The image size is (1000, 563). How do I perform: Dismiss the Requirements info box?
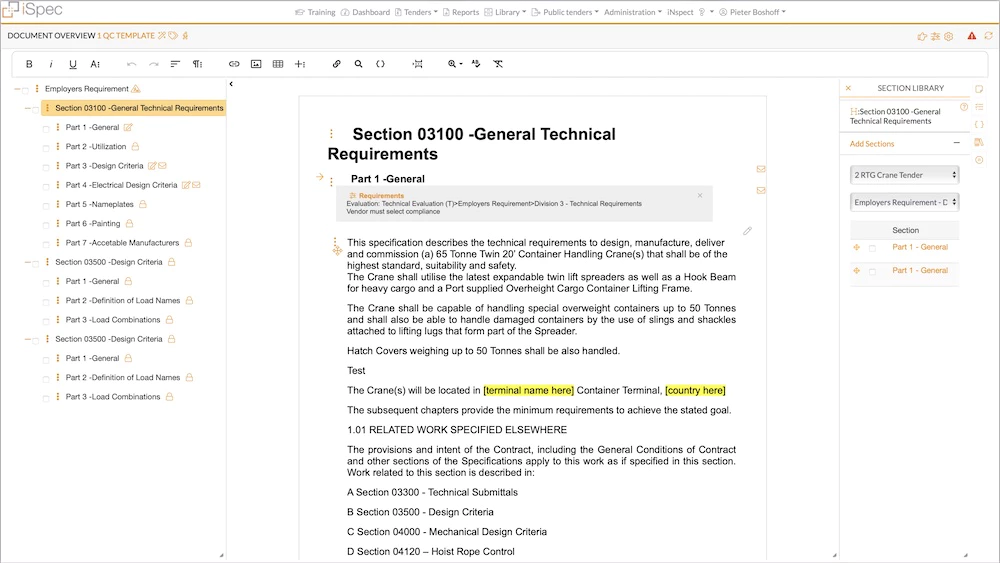(700, 195)
